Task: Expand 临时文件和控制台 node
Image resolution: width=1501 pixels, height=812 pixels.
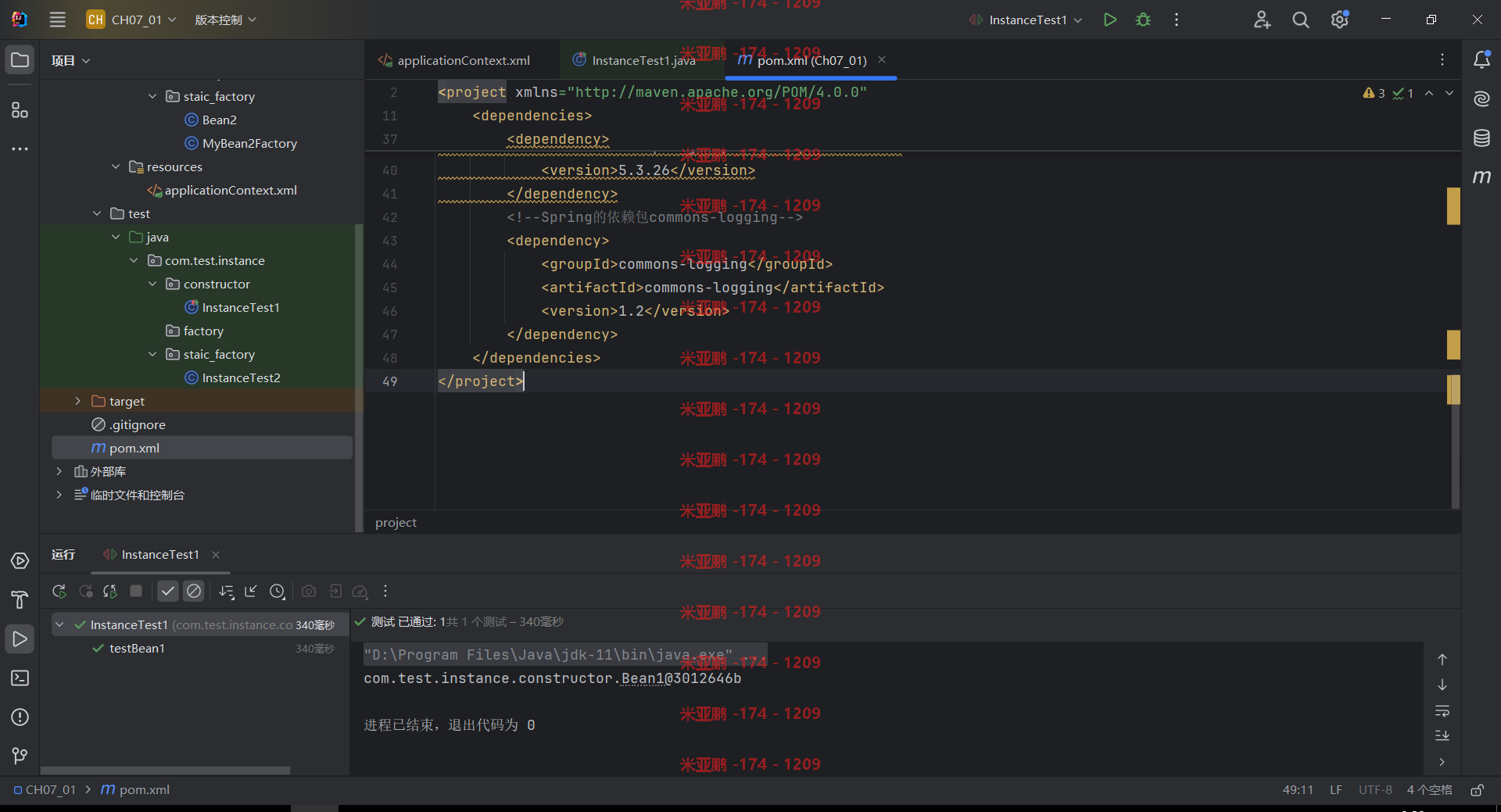Action: point(59,495)
